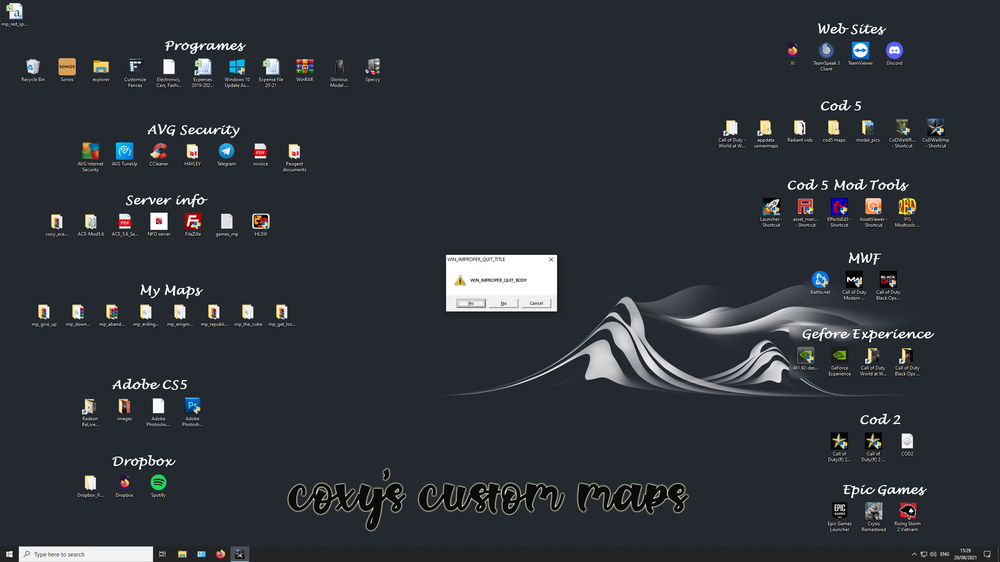This screenshot has width=1000, height=562.
Task: Open the GeForce Experience icon
Action: coord(839,361)
